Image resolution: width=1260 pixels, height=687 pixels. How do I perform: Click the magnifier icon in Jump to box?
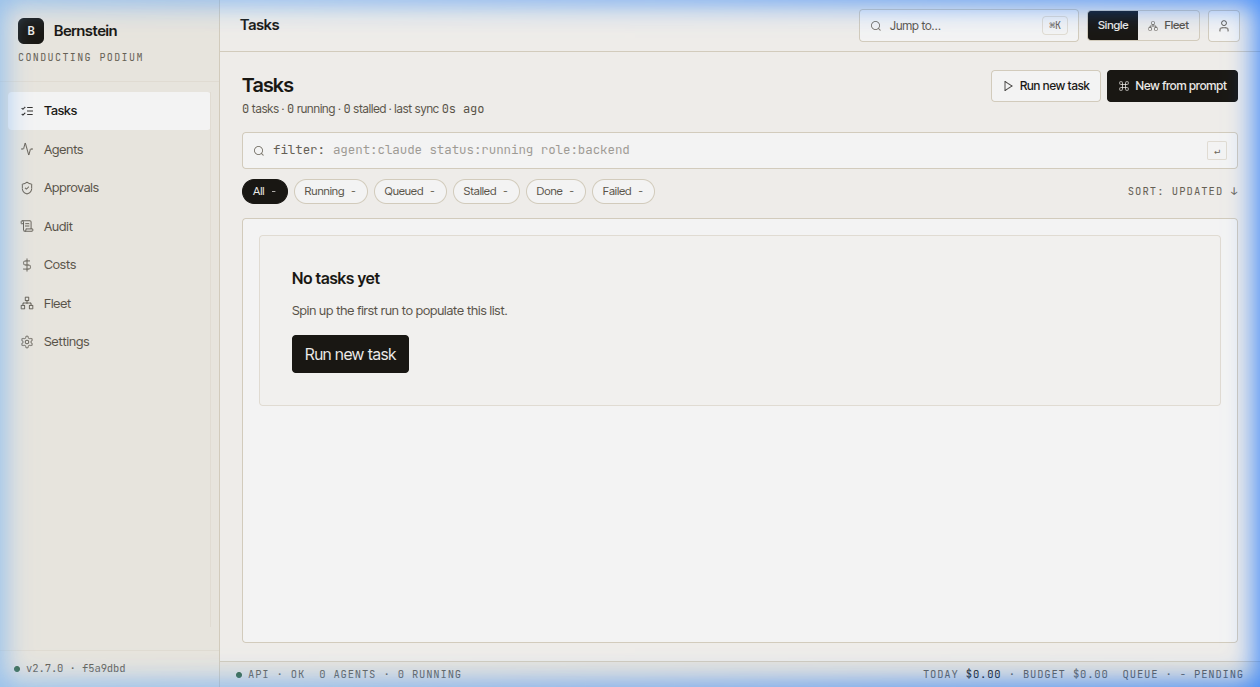tap(876, 26)
